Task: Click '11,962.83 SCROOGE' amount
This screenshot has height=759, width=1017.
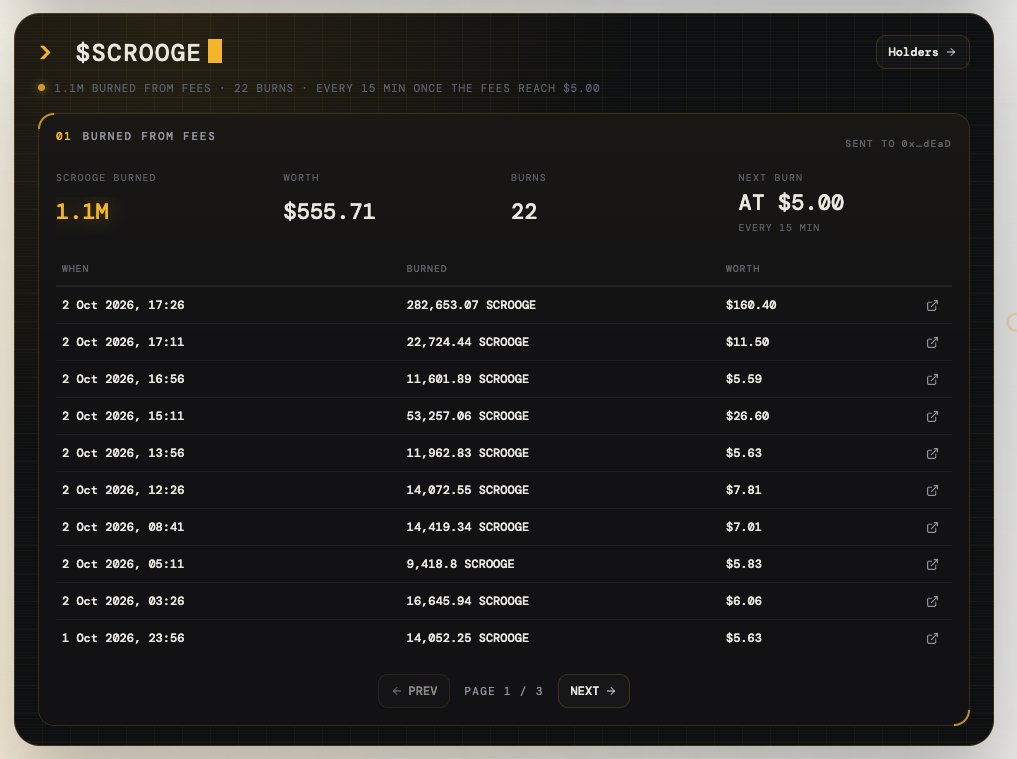Action: [468, 453]
